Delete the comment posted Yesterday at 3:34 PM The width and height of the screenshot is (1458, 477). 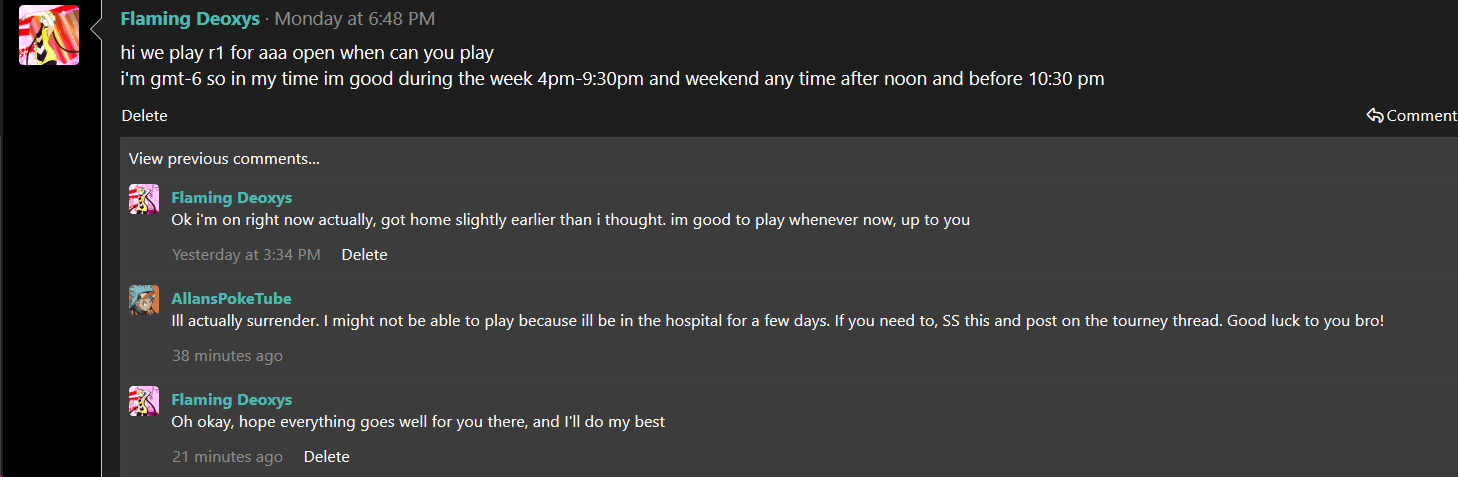364,255
